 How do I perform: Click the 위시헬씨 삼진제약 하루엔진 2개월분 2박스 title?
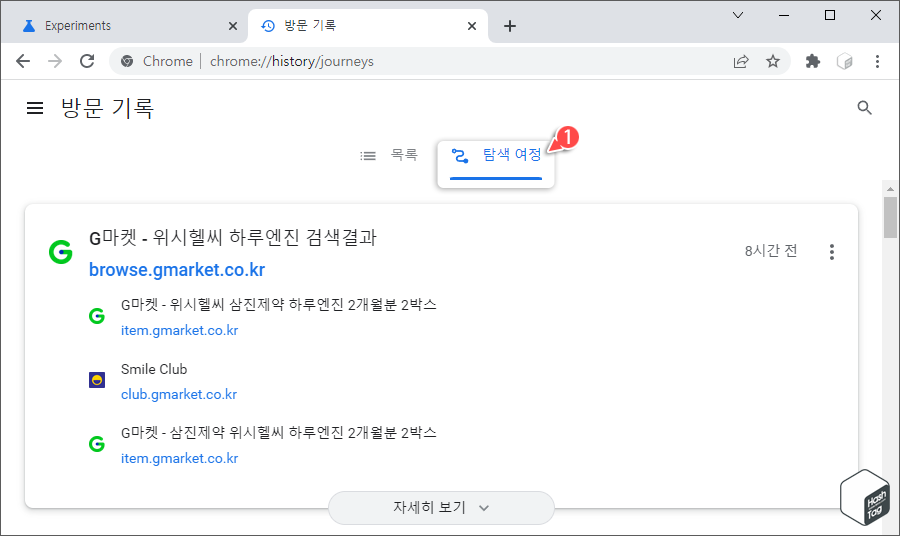pyautogui.click(x=278, y=305)
